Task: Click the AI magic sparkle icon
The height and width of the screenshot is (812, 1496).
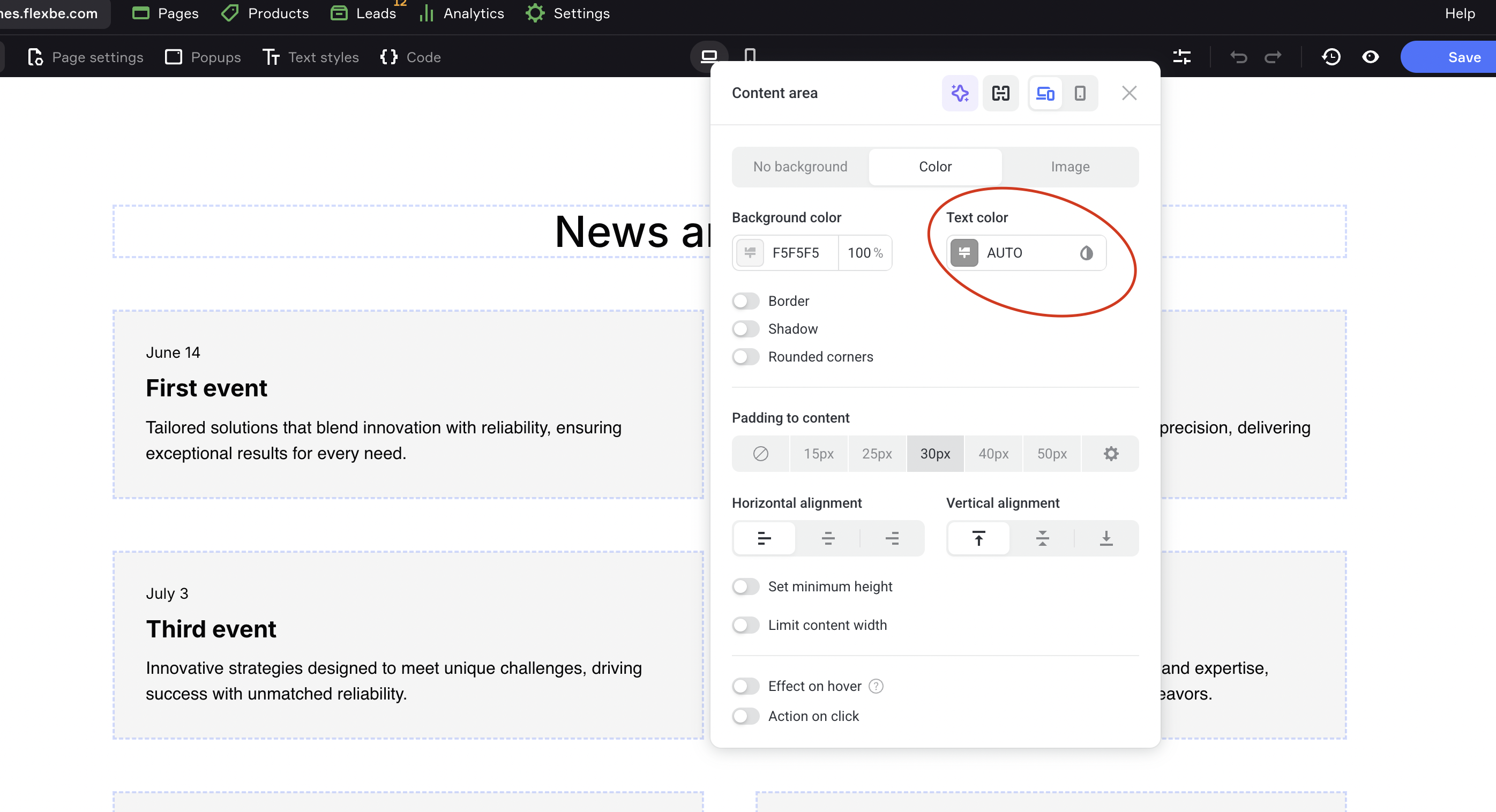Action: pyautogui.click(x=960, y=93)
